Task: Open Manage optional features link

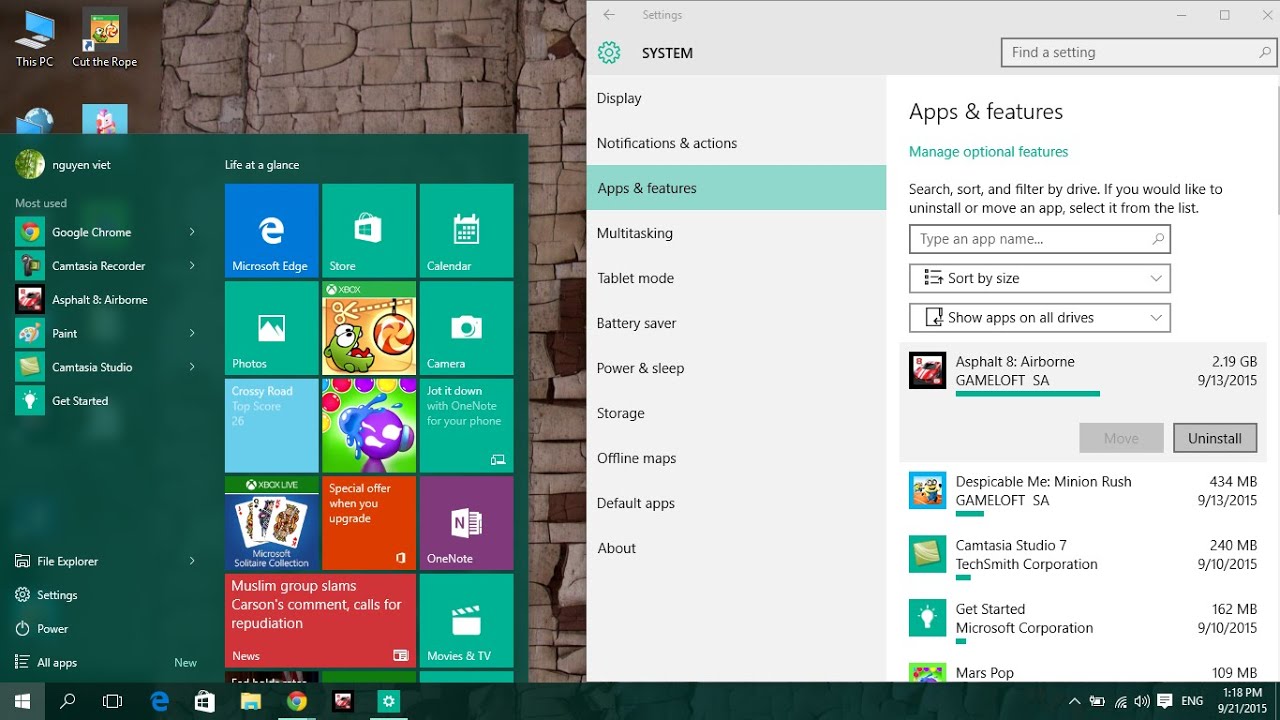Action: pyautogui.click(x=988, y=152)
